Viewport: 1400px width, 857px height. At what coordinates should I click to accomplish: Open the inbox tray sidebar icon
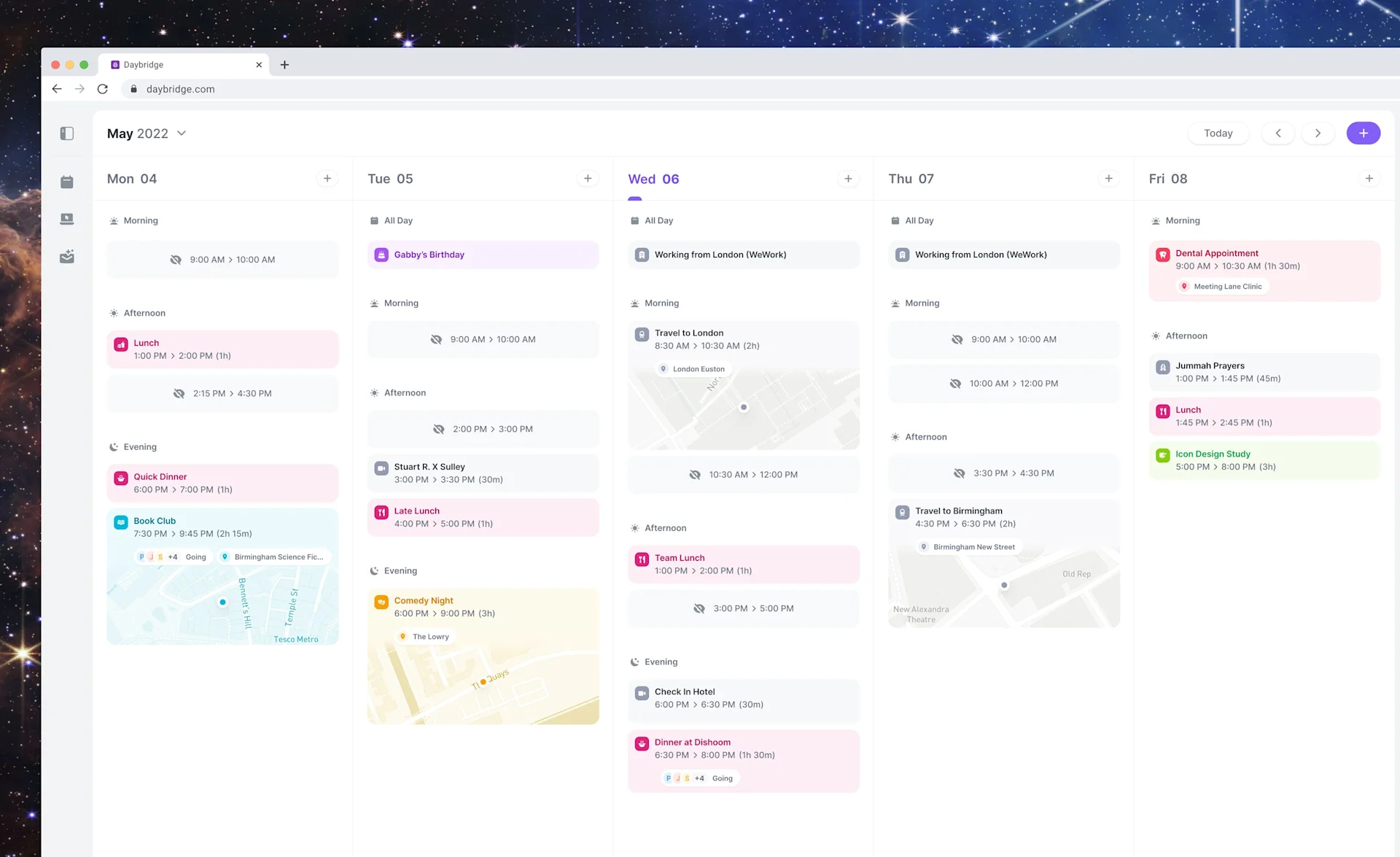[67, 257]
